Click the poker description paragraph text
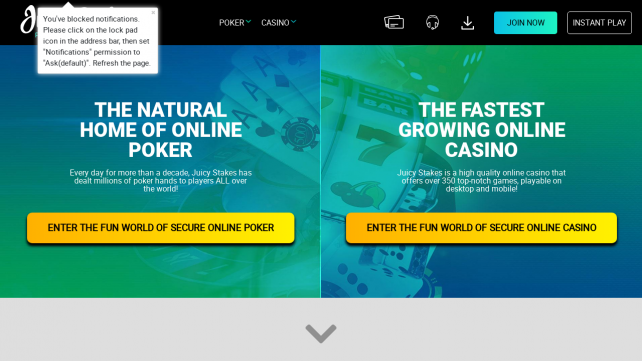 pyautogui.click(x=160, y=180)
